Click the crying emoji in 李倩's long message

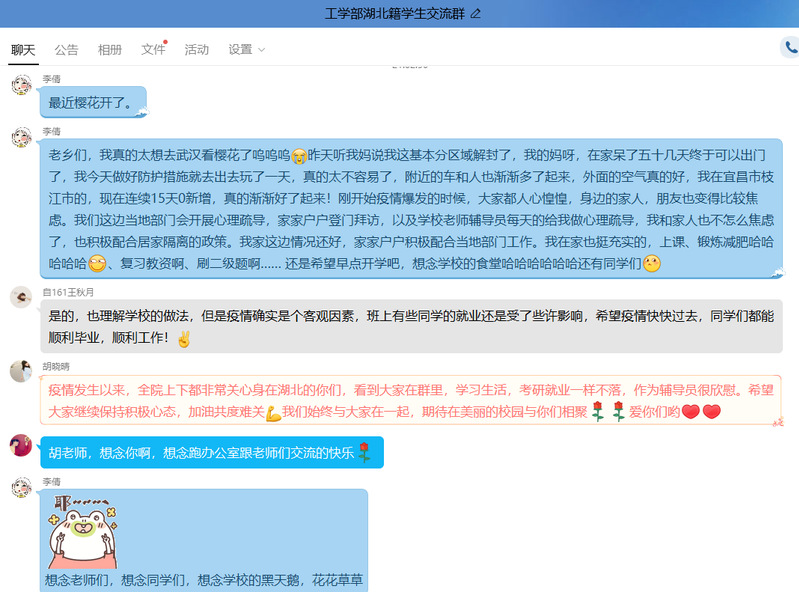(298, 156)
